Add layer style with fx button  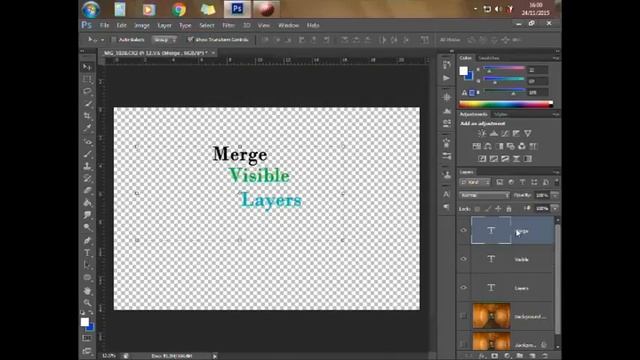pos(482,356)
